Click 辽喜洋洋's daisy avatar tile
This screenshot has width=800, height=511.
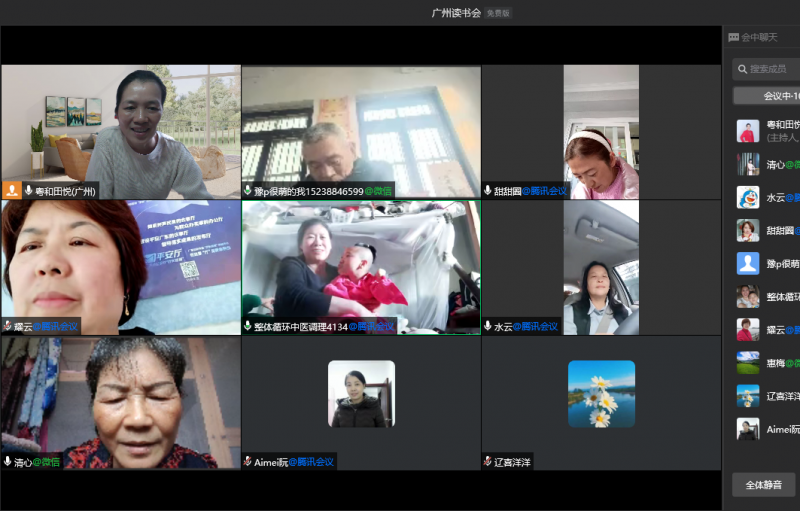tap(601, 394)
